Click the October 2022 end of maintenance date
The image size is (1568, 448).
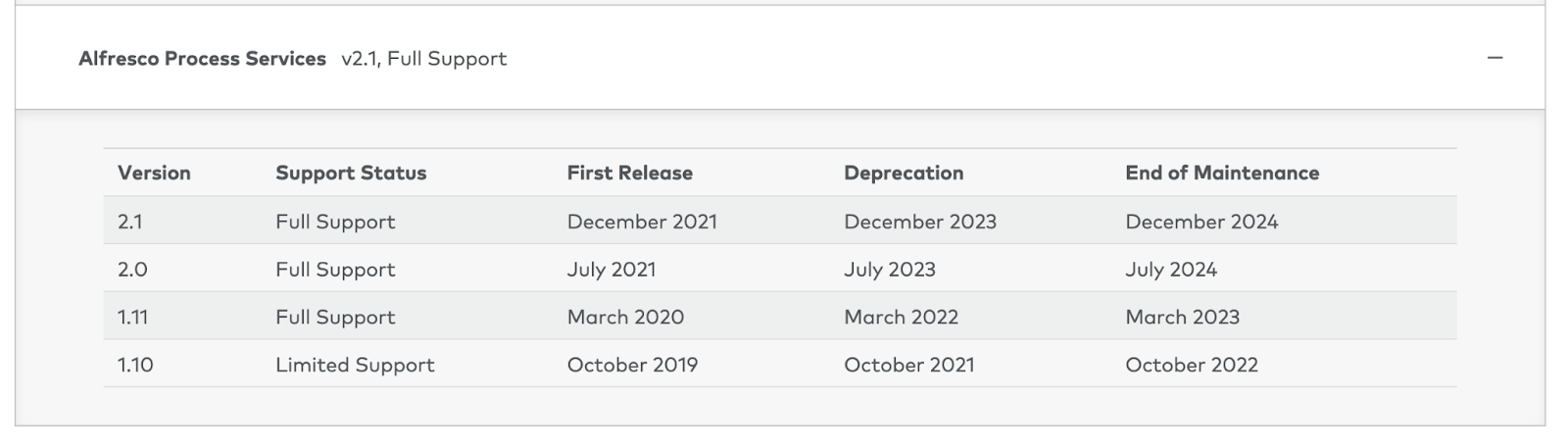pos(1192,365)
